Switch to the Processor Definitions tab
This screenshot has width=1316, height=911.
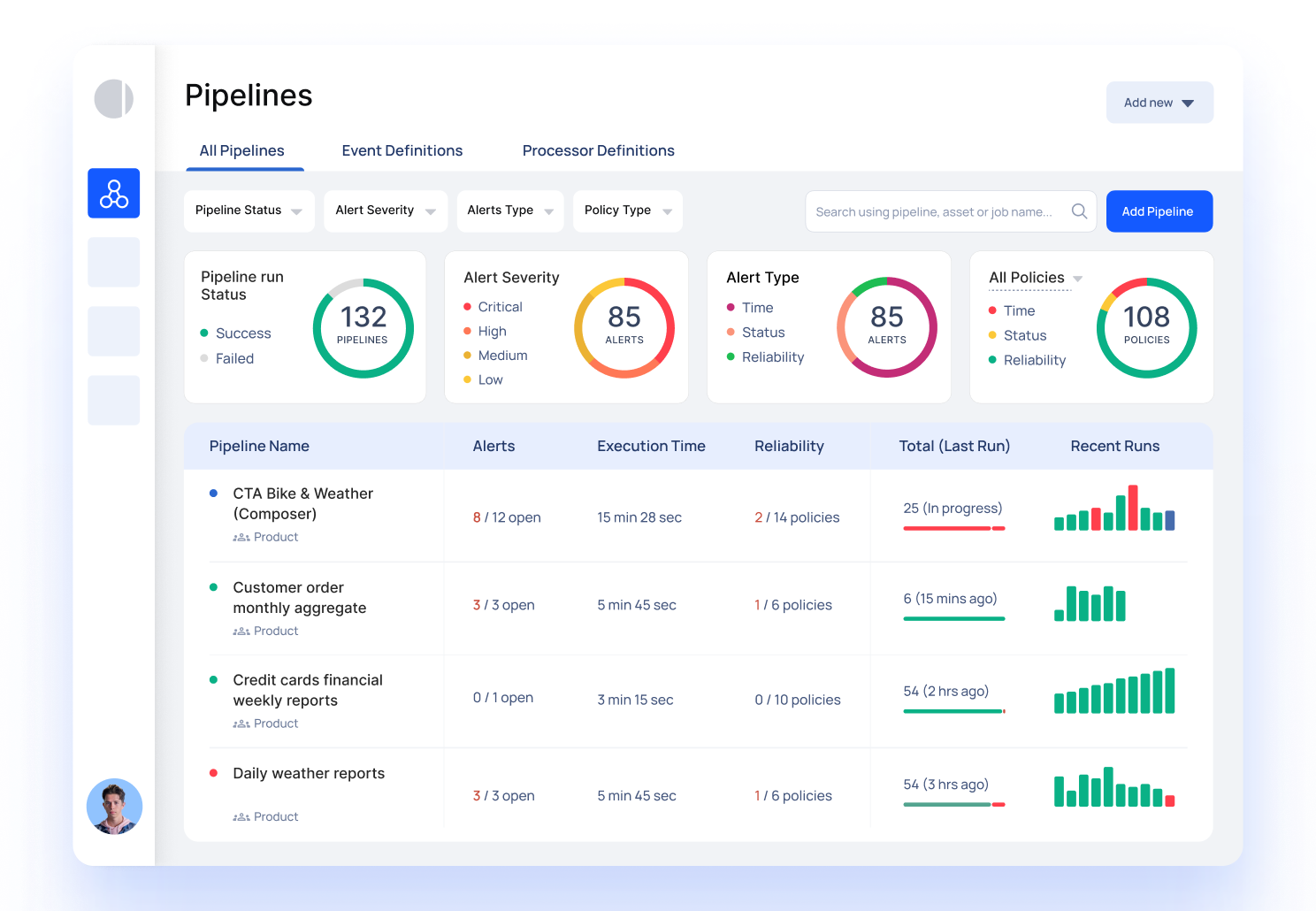[x=598, y=150]
